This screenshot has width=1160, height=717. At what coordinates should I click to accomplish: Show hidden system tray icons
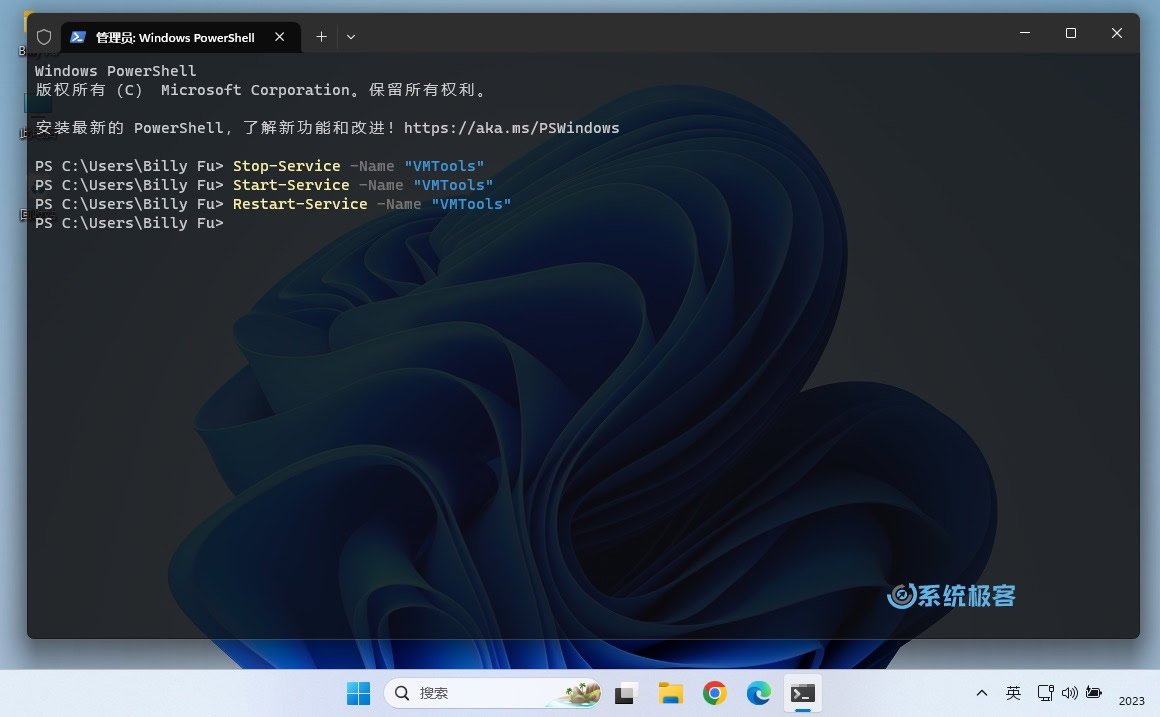pos(982,693)
